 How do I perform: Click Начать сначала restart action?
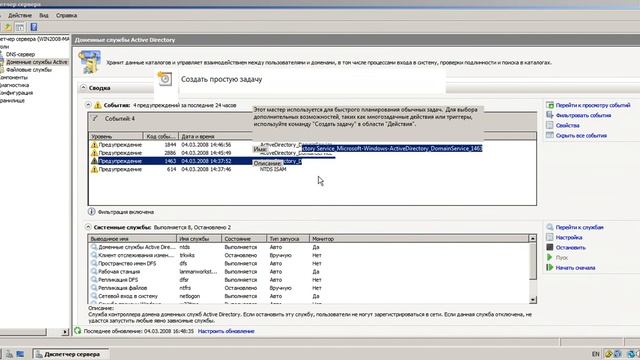[575, 268]
